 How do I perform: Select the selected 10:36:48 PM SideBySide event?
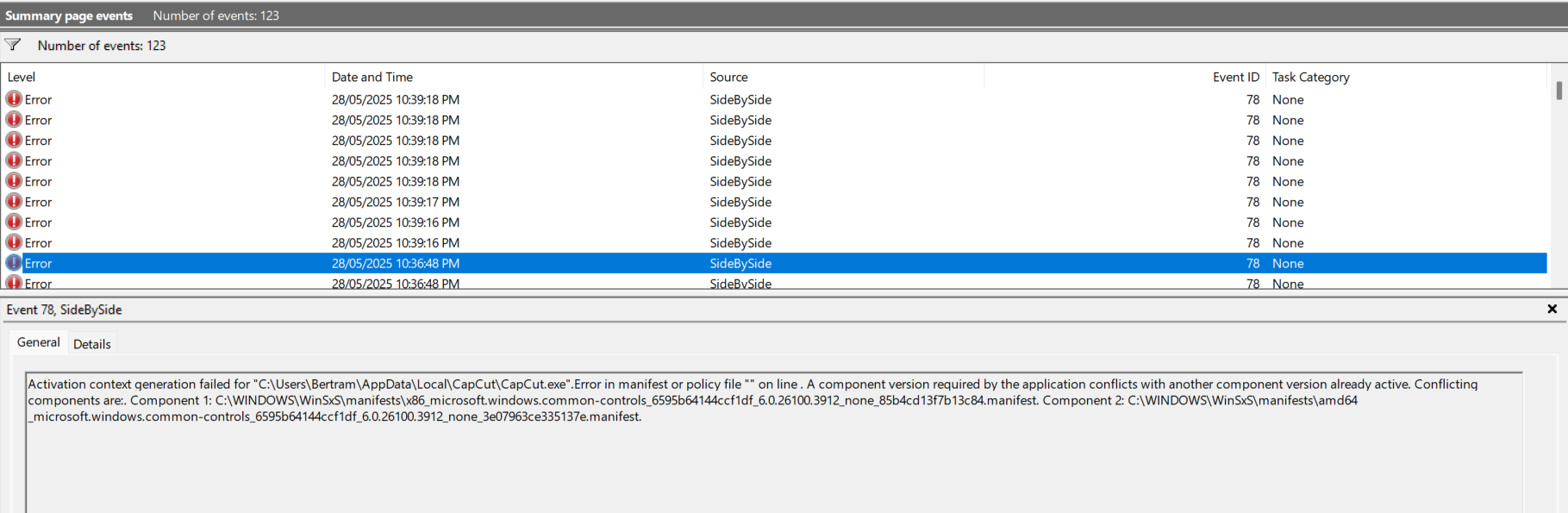[x=774, y=263]
